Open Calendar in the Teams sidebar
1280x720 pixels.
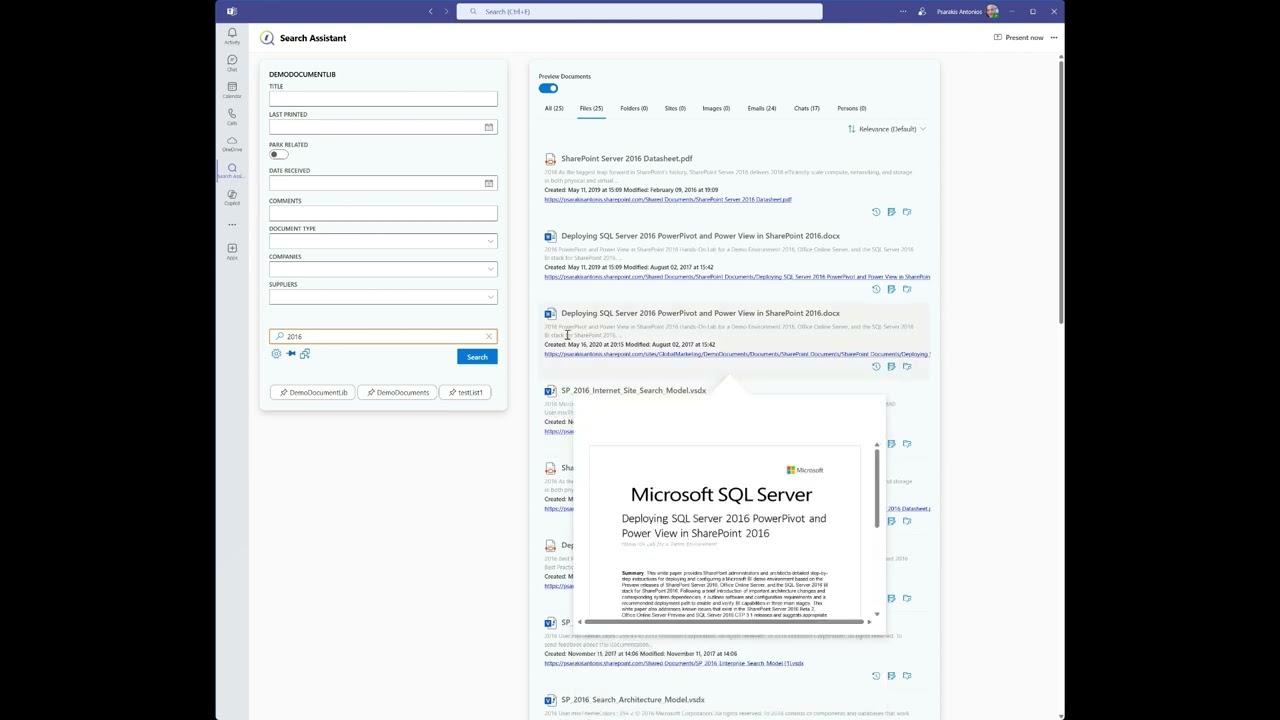coord(232,90)
